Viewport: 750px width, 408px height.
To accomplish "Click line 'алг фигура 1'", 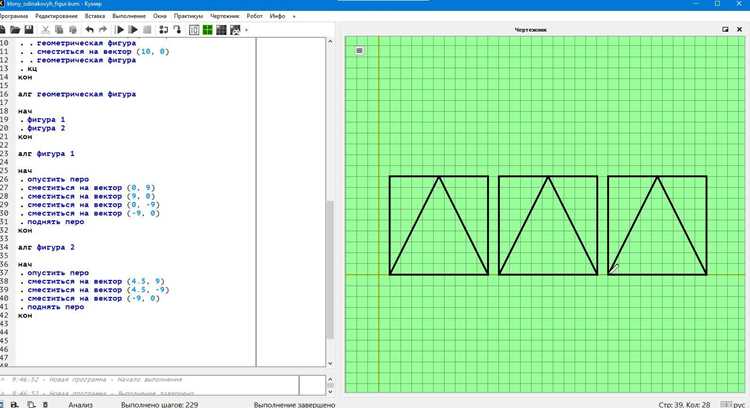I will pos(46,154).
